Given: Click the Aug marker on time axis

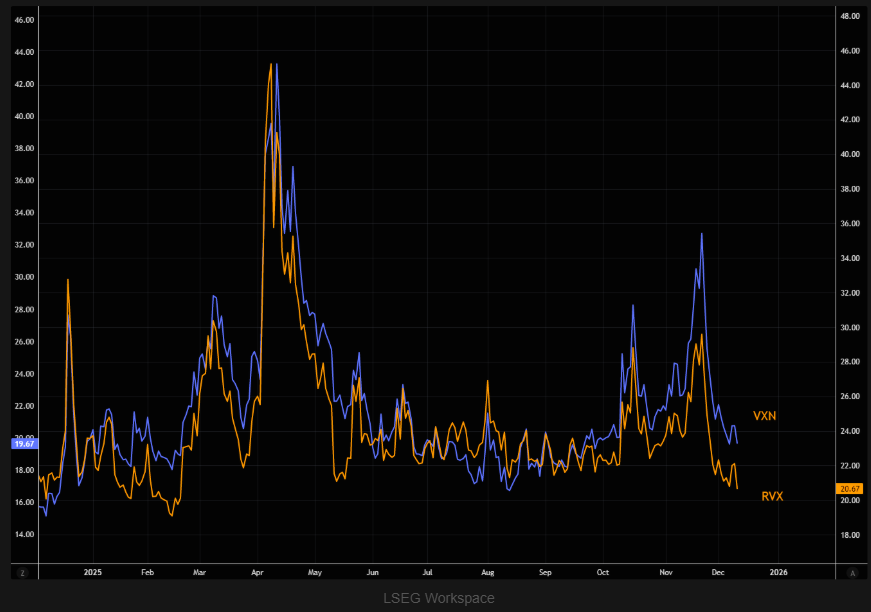Looking at the screenshot, I should [x=487, y=572].
